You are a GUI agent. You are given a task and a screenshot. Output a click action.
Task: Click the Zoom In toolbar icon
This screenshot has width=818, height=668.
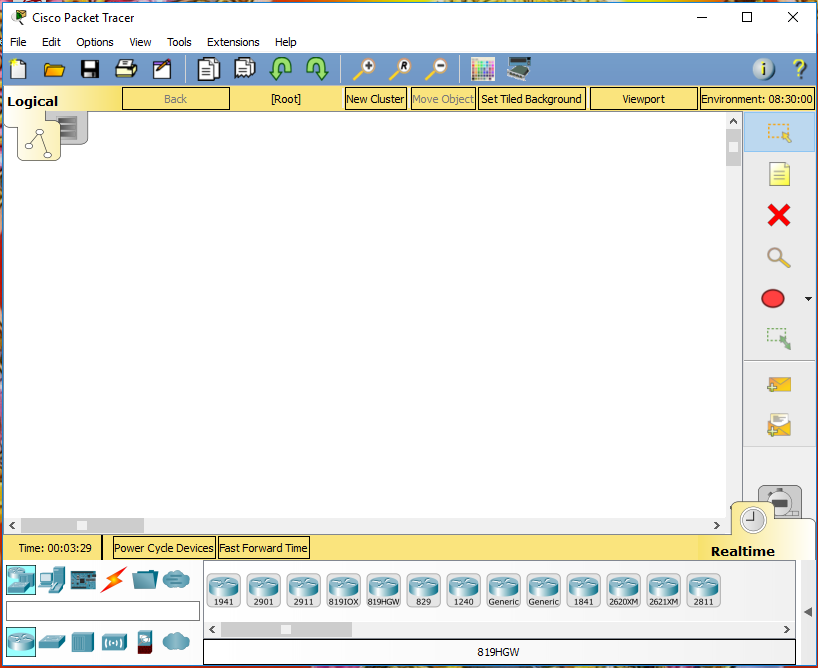tap(363, 69)
